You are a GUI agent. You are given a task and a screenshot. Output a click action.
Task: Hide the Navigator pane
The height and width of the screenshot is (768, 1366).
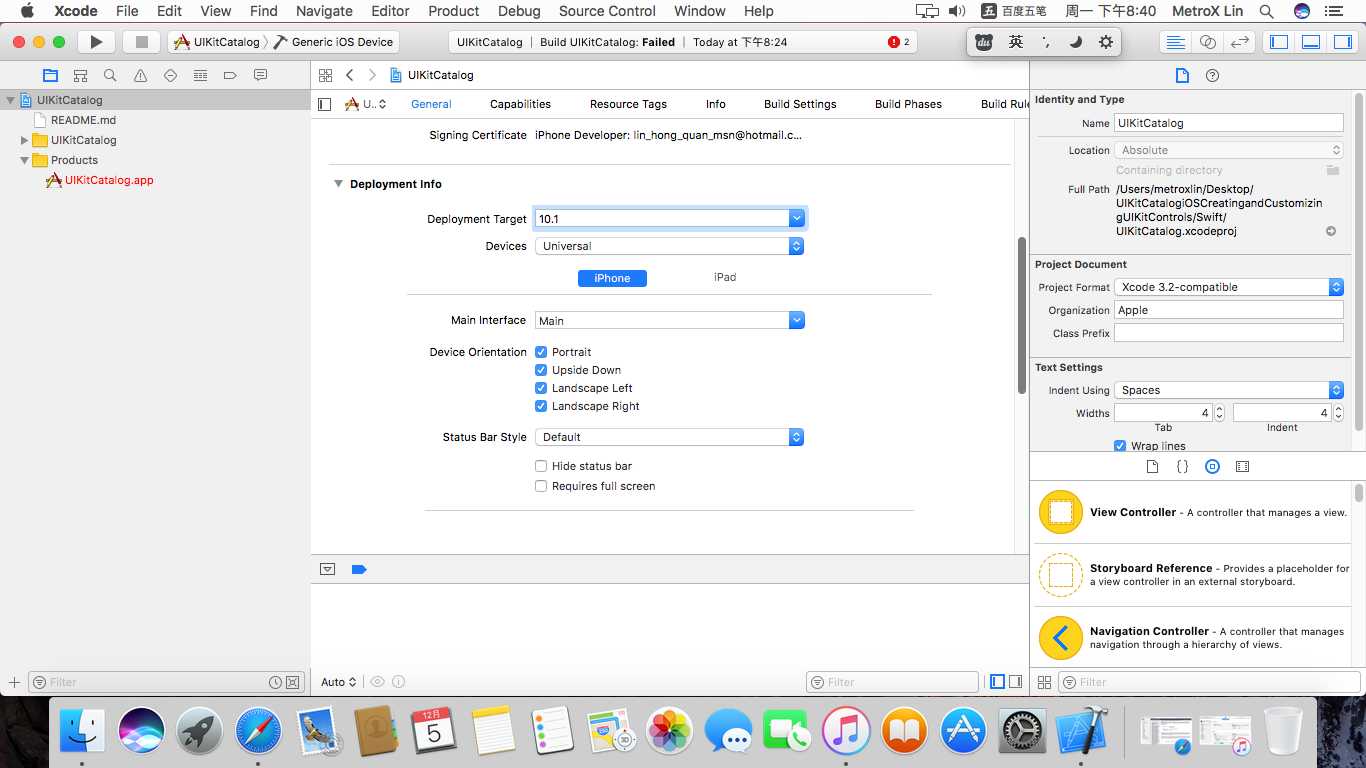[1278, 42]
